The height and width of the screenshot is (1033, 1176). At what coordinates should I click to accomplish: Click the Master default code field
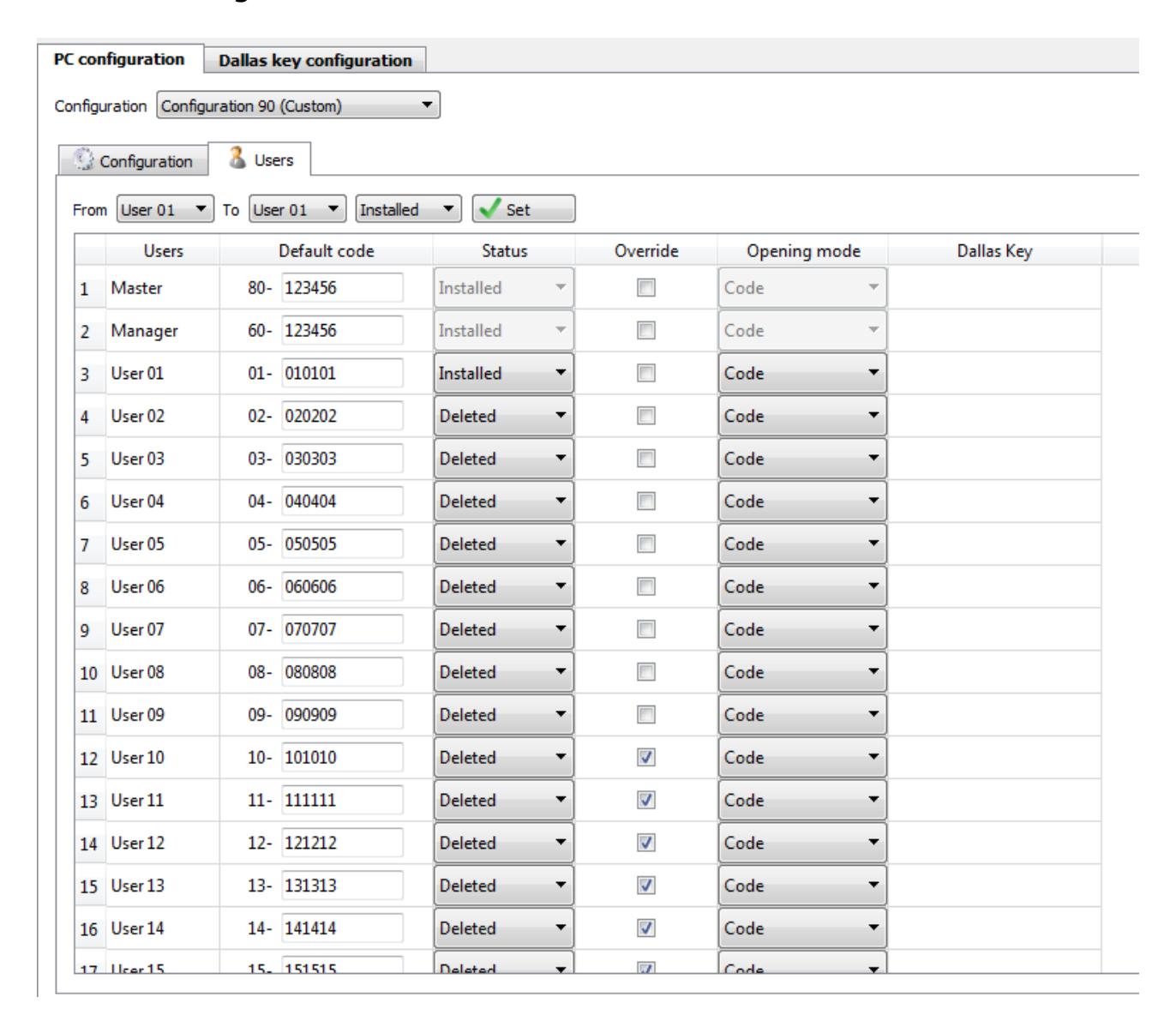click(x=342, y=288)
